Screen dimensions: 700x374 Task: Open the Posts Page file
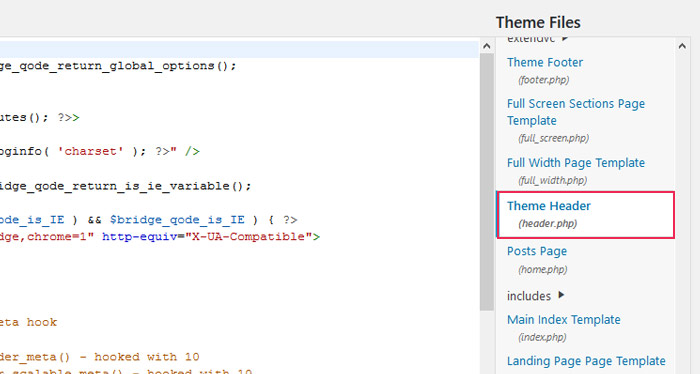click(537, 251)
